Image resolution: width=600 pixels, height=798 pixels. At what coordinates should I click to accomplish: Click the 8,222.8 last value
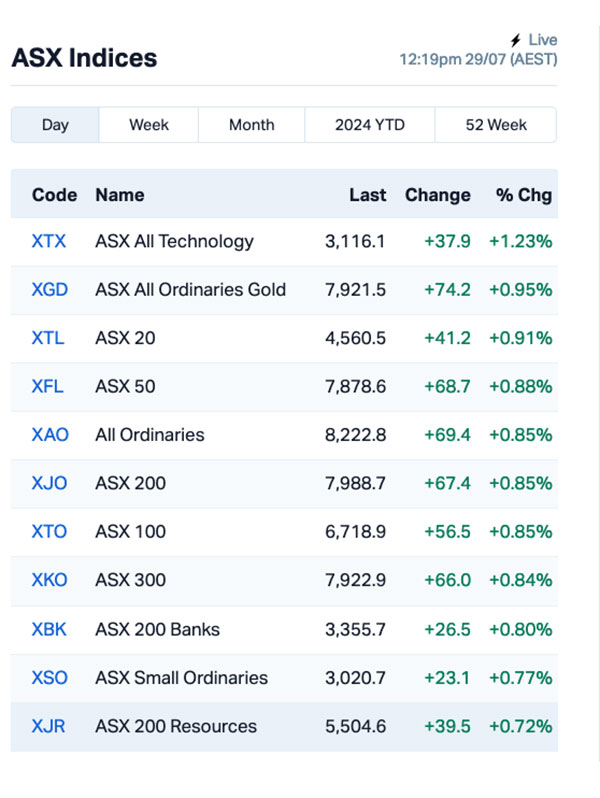tap(356, 435)
